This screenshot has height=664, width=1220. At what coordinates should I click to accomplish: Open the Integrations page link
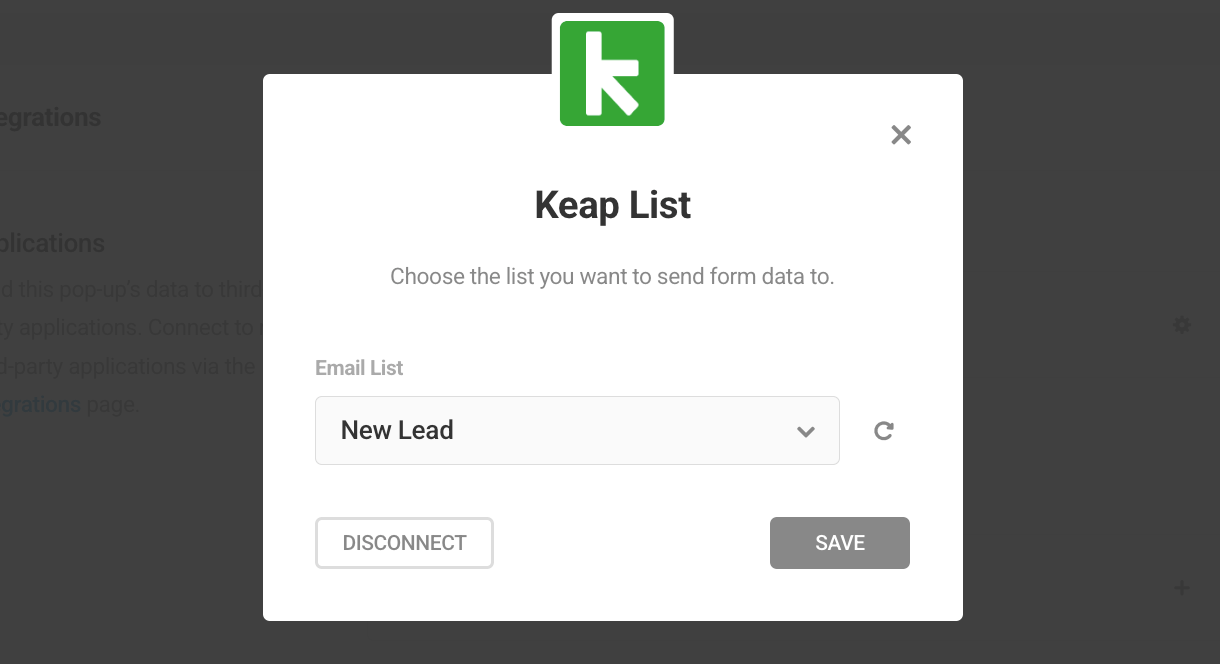(40, 404)
